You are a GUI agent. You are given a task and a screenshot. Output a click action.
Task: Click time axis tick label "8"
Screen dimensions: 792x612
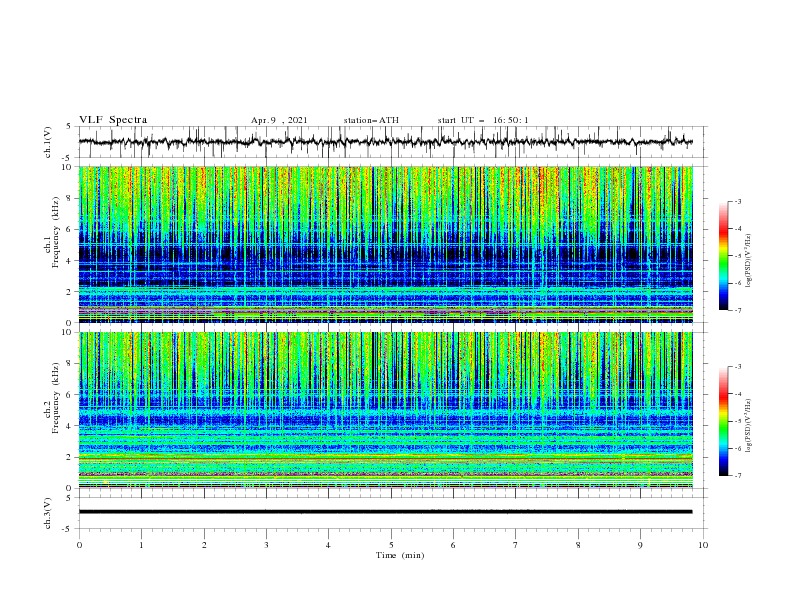(x=578, y=545)
